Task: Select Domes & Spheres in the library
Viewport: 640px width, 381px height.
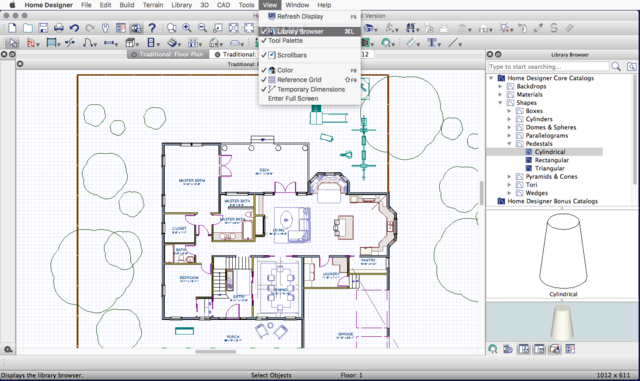Action: (x=551, y=127)
